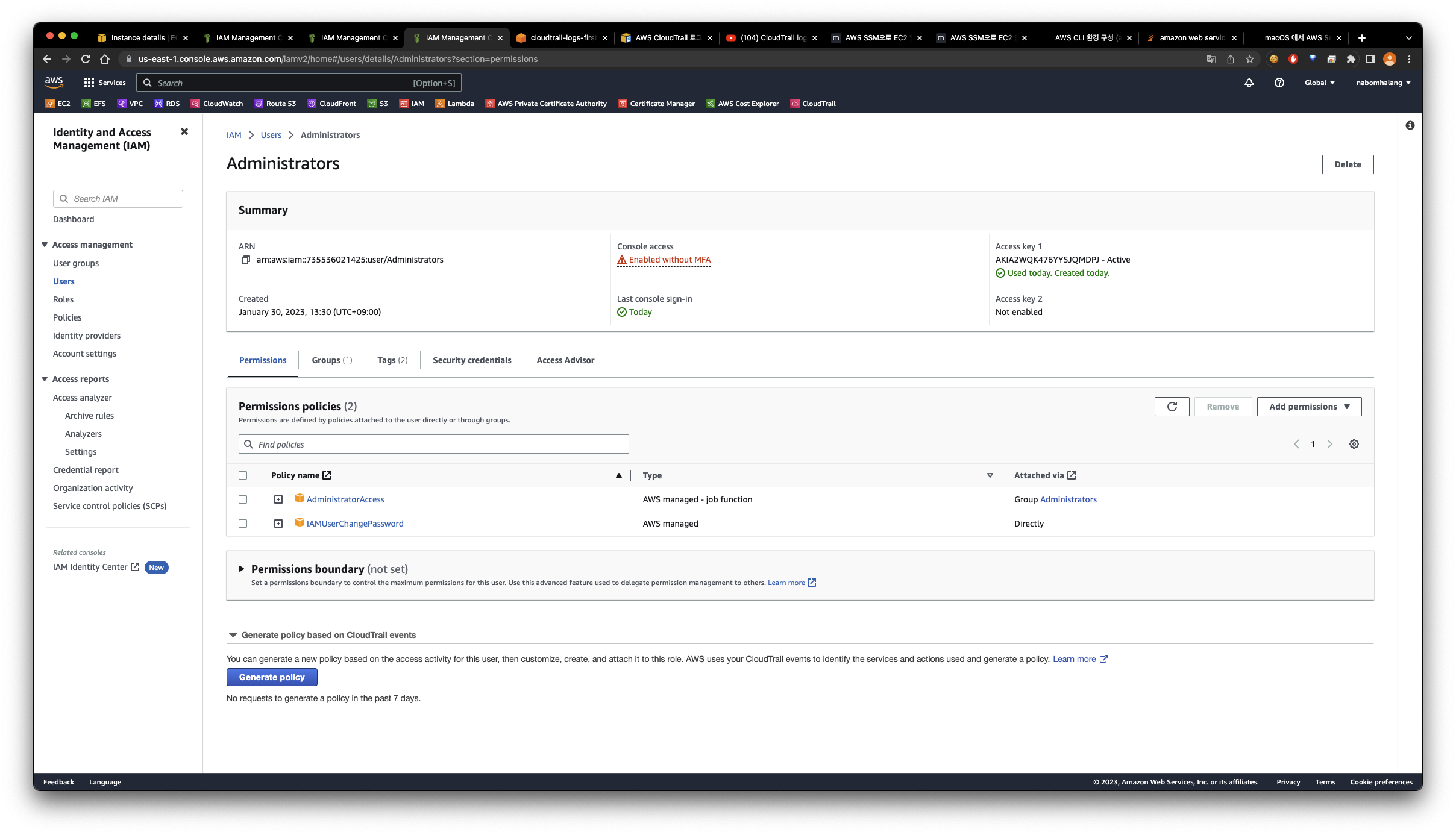Click the Find policies search field
1456x835 pixels.
tap(434, 444)
